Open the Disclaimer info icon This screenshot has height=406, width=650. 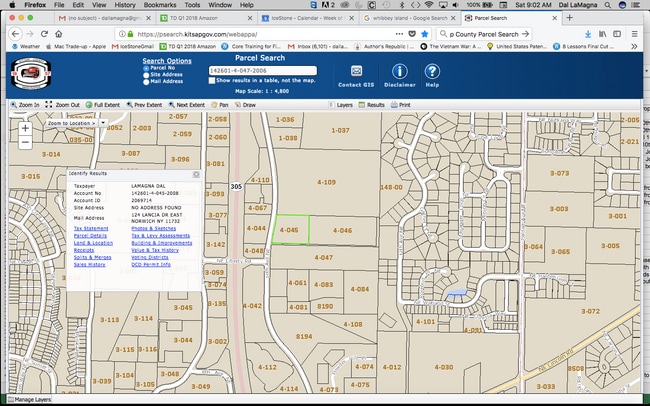399,71
